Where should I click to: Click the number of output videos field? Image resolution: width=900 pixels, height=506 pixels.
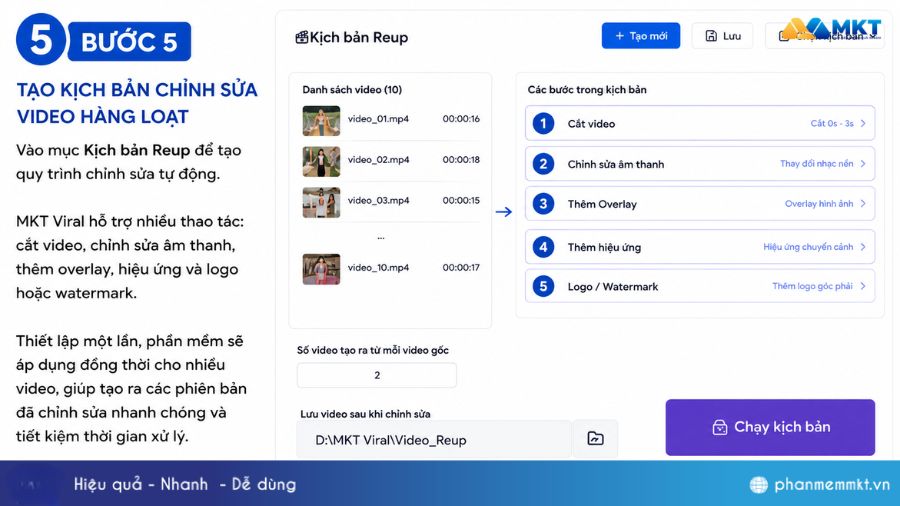[377, 375]
